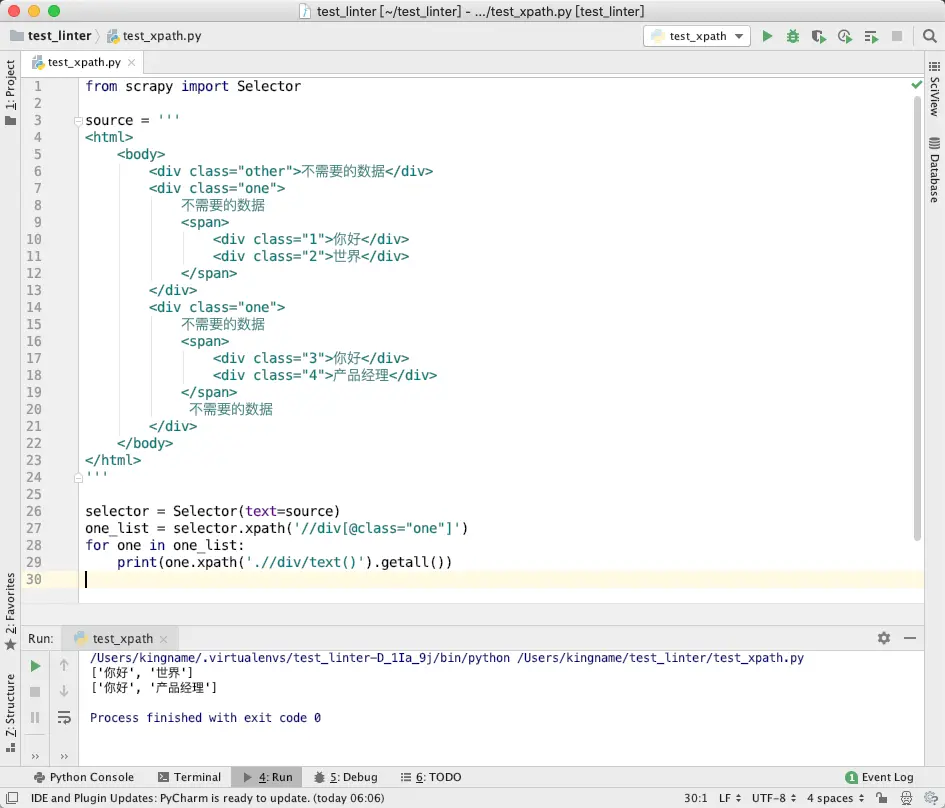The width and height of the screenshot is (945, 808).
Task: Collapse the source string fold at line 3
Action: click(x=78, y=121)
